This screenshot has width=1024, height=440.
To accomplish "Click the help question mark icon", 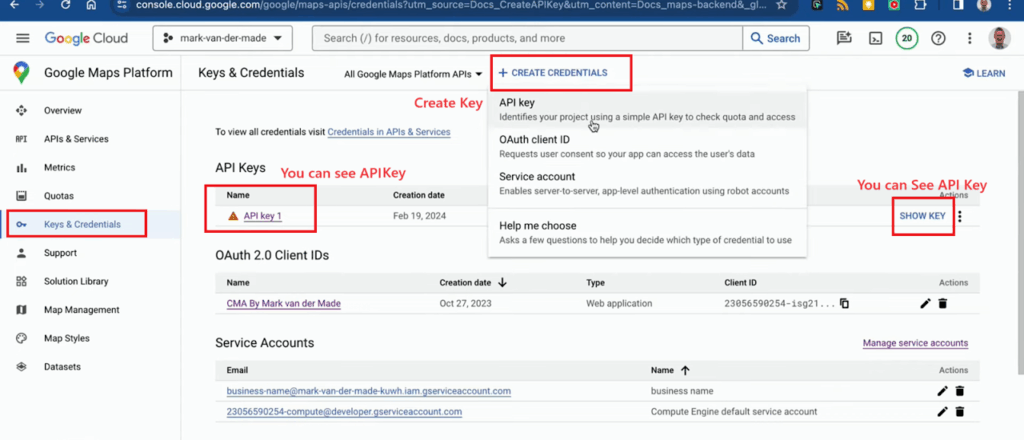I will coord(938,39).
